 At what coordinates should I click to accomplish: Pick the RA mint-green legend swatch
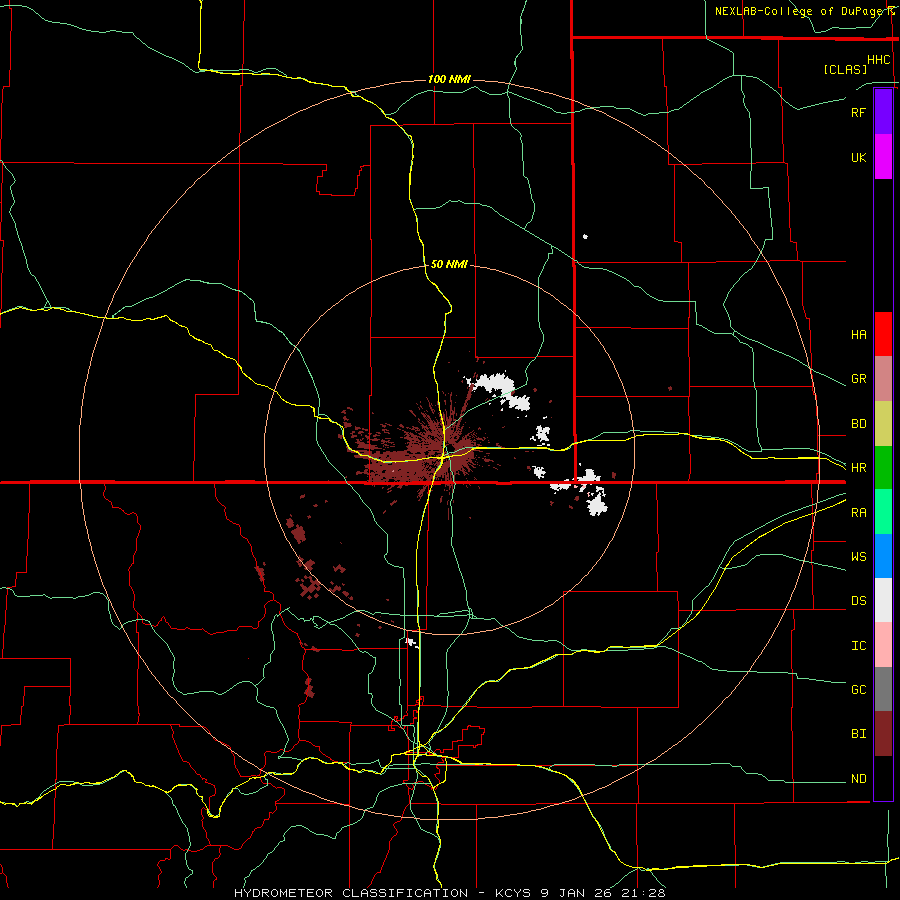click(883, 512)
